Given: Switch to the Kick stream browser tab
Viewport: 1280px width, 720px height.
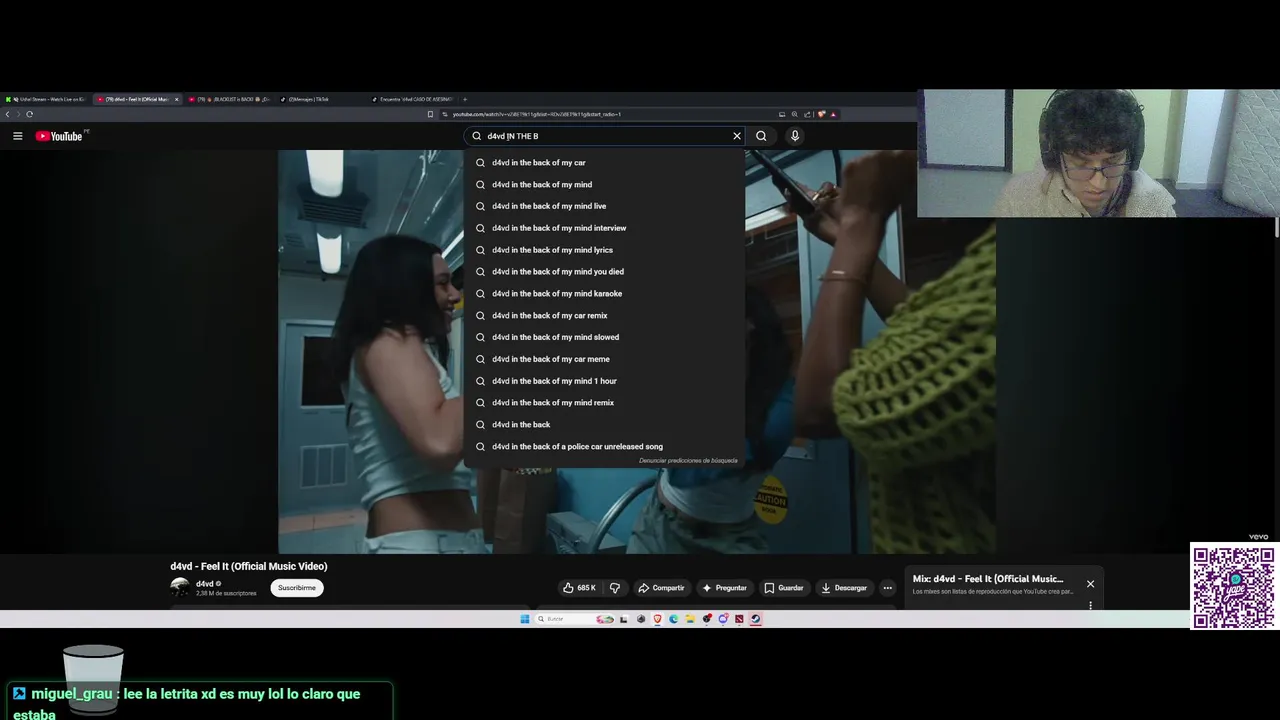Looking at the screenshot, I should click(46, 99).
